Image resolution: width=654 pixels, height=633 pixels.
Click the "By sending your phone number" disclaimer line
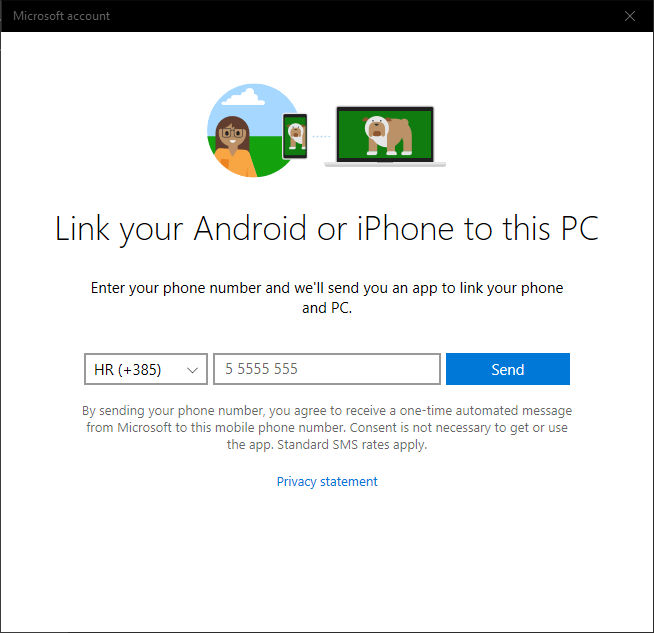(326, 411)
